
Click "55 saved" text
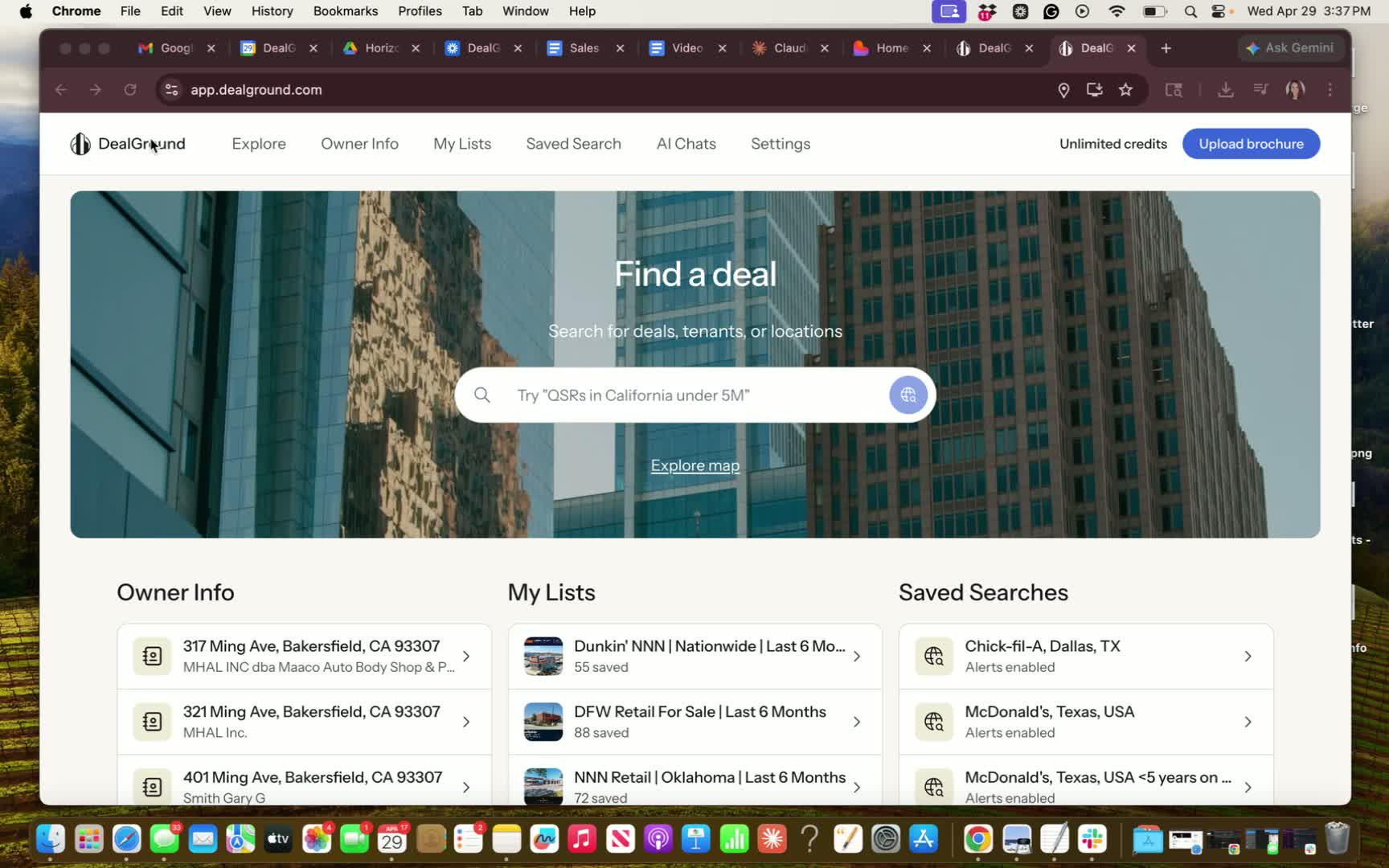(x=601, y=667)
